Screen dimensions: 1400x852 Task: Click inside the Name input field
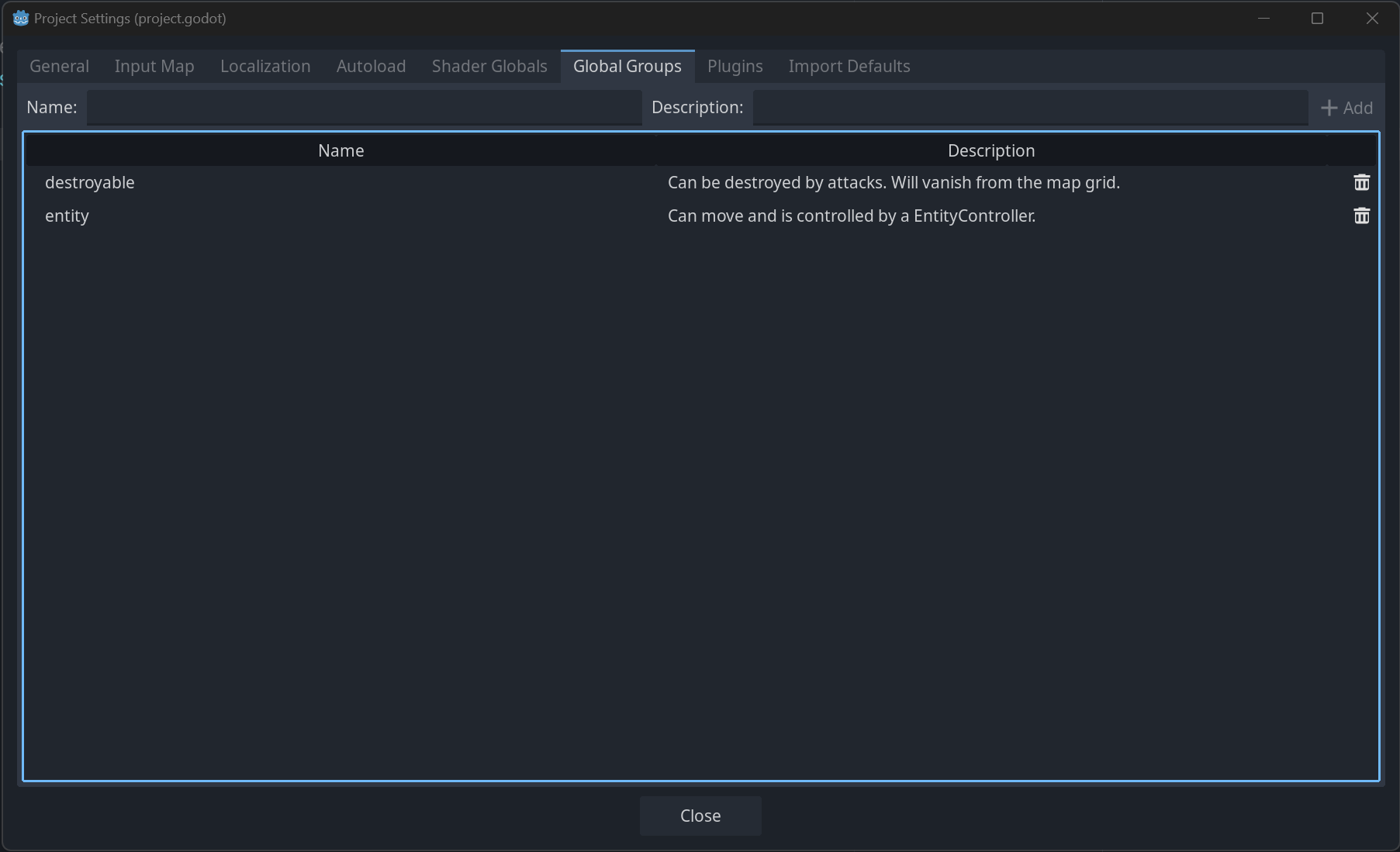coord(363,107)
